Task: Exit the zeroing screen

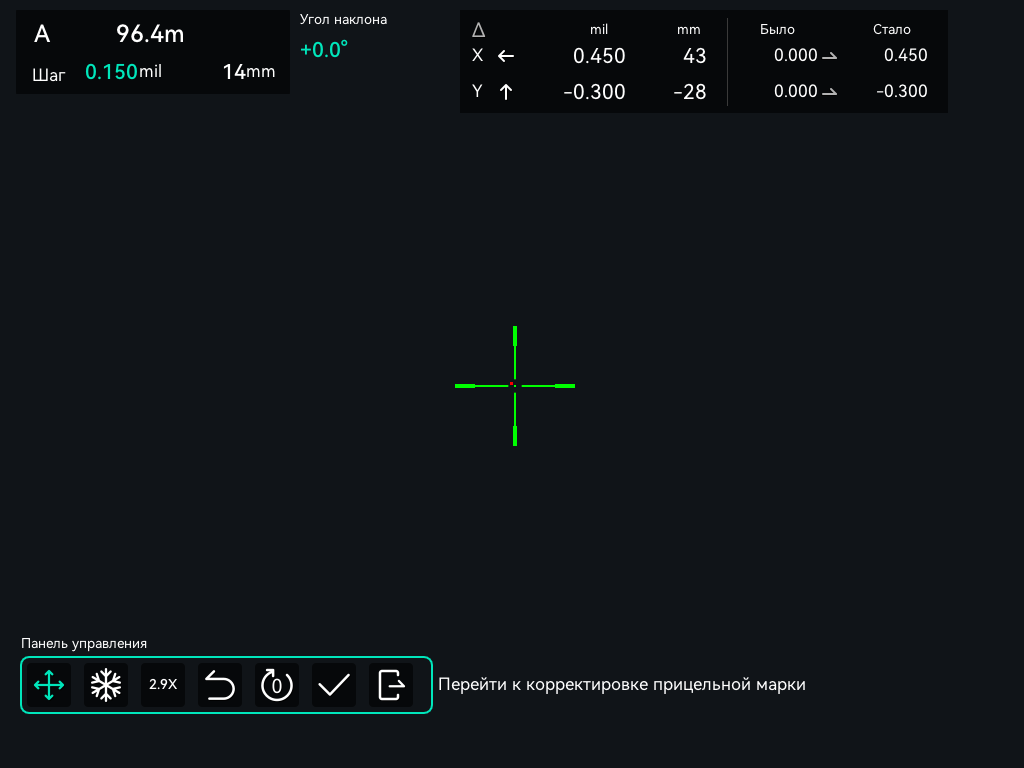Action: coord(391,685)
